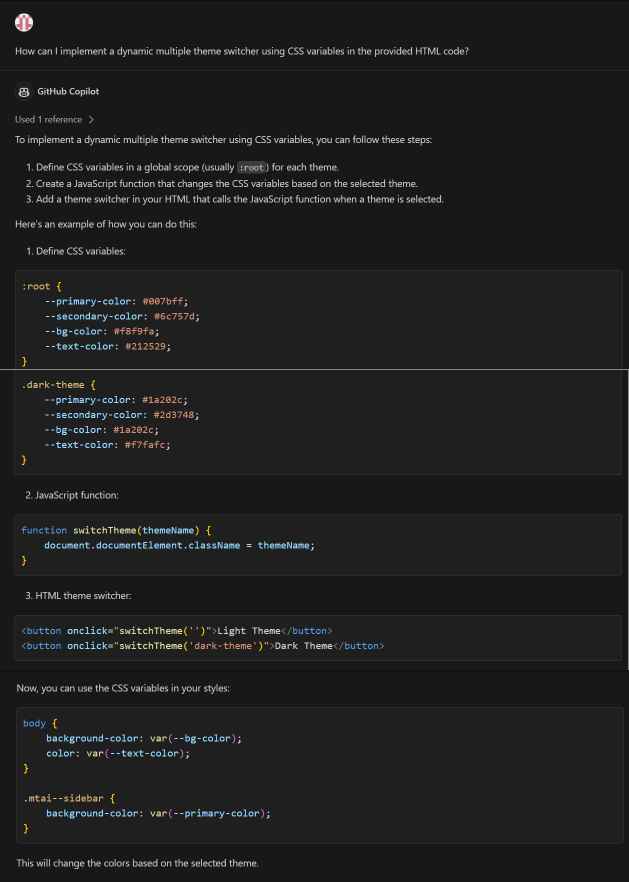Click the .mtai--sidebar selector in code
Viewport: 629px width, 882px height.
click(x=63, y=799)
